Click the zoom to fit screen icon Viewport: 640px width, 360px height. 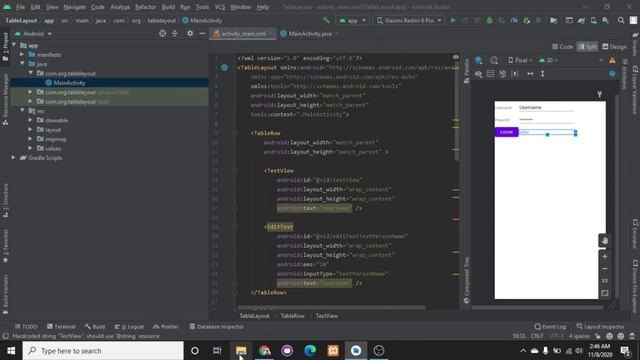[x=604, y=293]
